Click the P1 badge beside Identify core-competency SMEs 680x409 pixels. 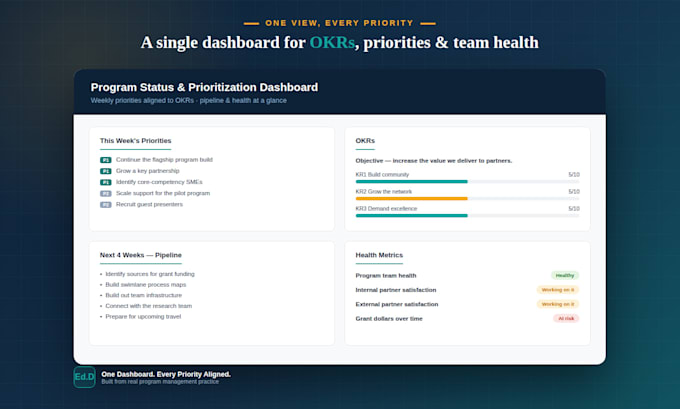click(x=106, y=183)
